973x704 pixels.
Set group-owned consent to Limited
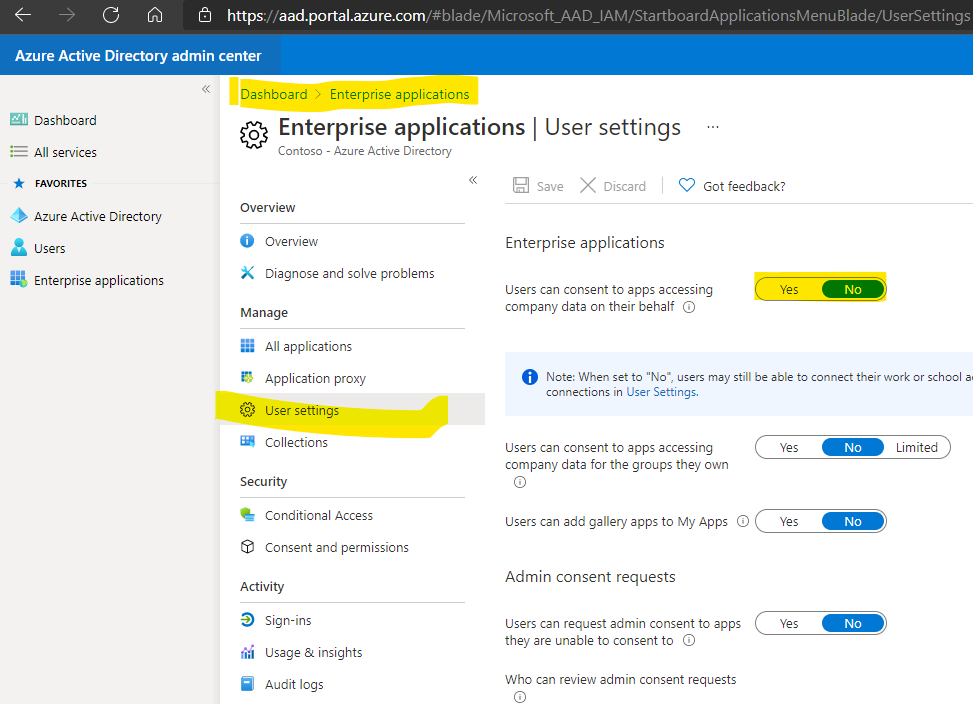[x=917, y=447]
